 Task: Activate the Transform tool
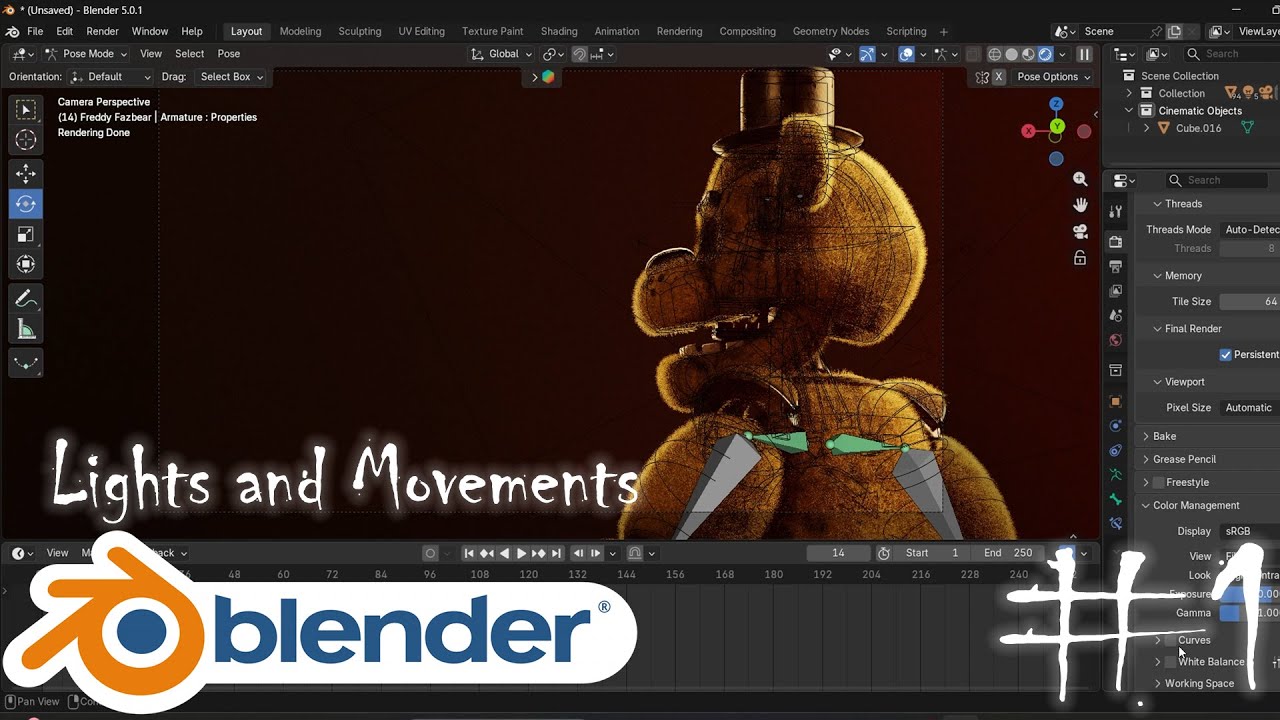26,264
